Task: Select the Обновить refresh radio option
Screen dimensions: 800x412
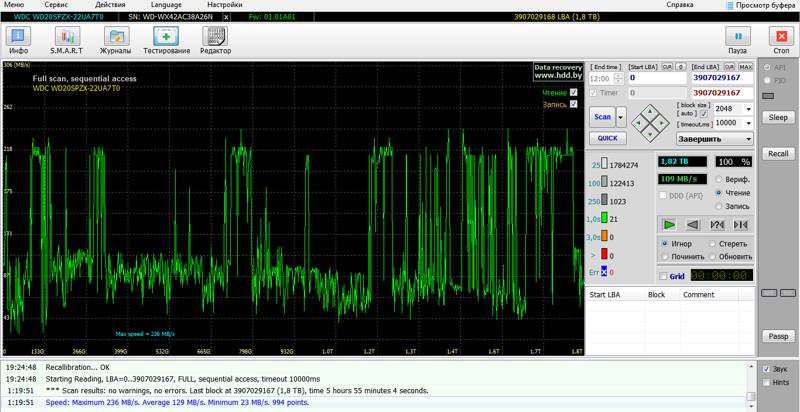Action: [x=713, y=256]
